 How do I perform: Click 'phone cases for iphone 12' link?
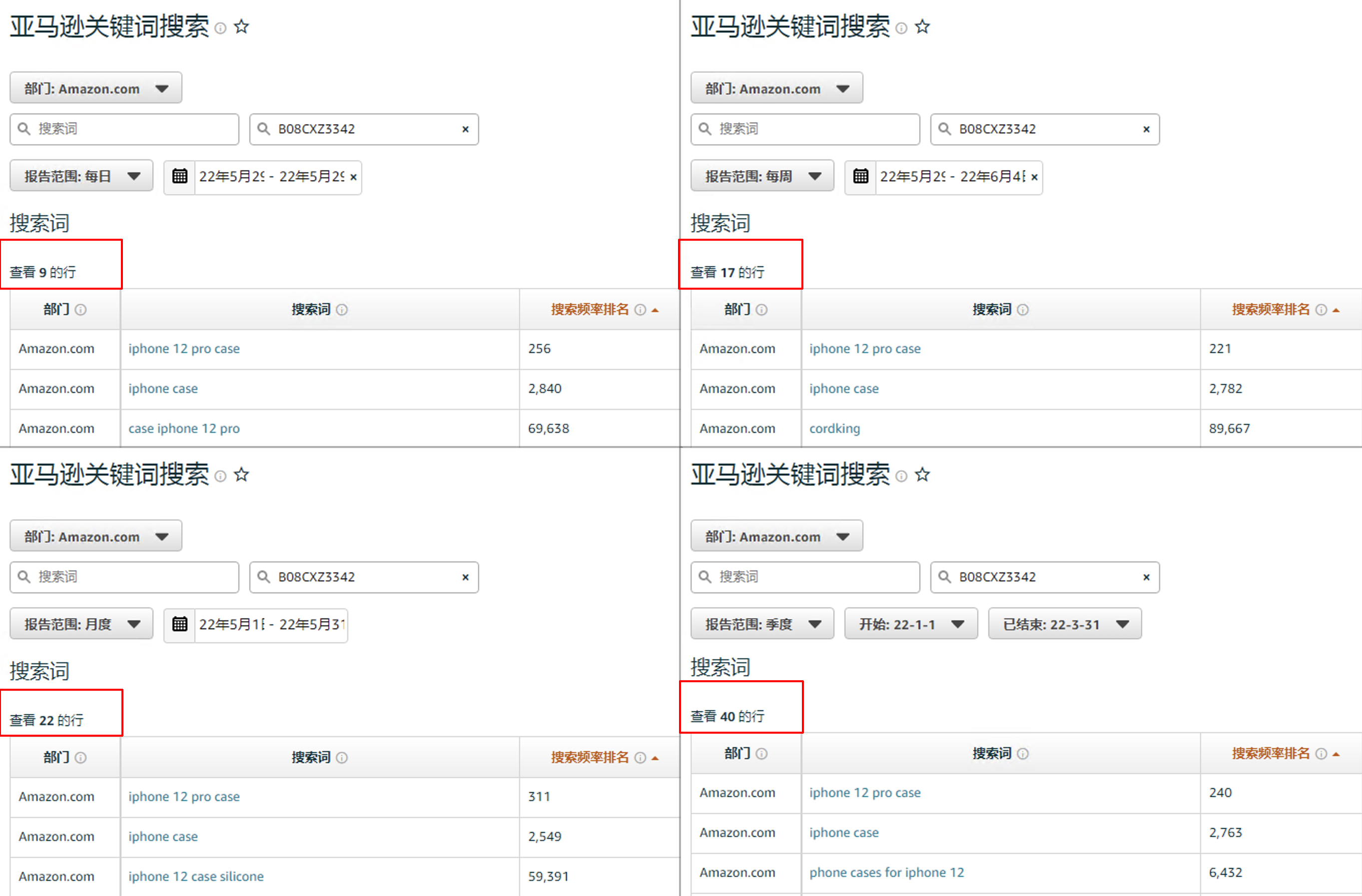click(x=886, y=873)
